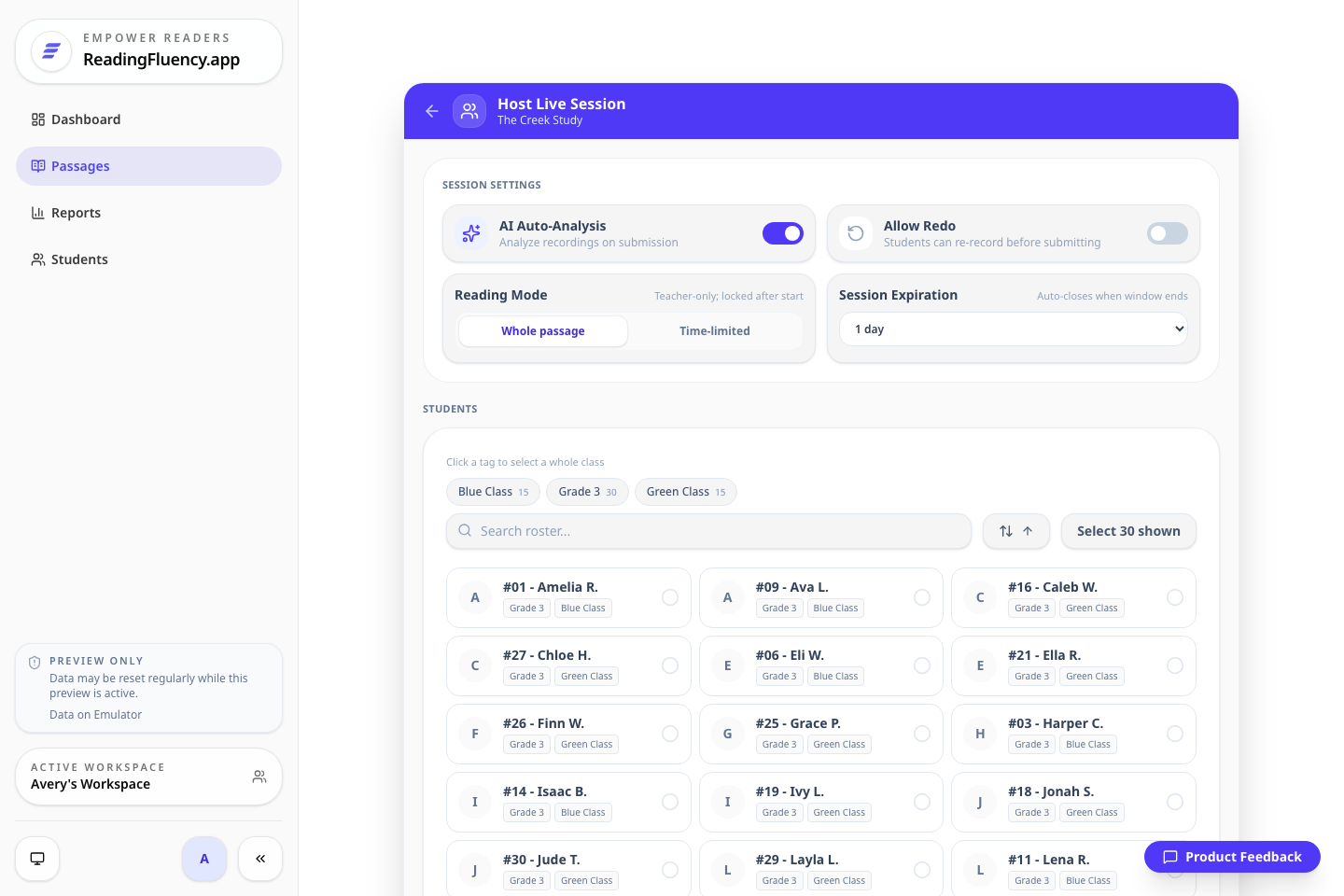Select student #30 Jude T. radio
This screenshot has height=896, width=1344.
click(x=670, y=870)
